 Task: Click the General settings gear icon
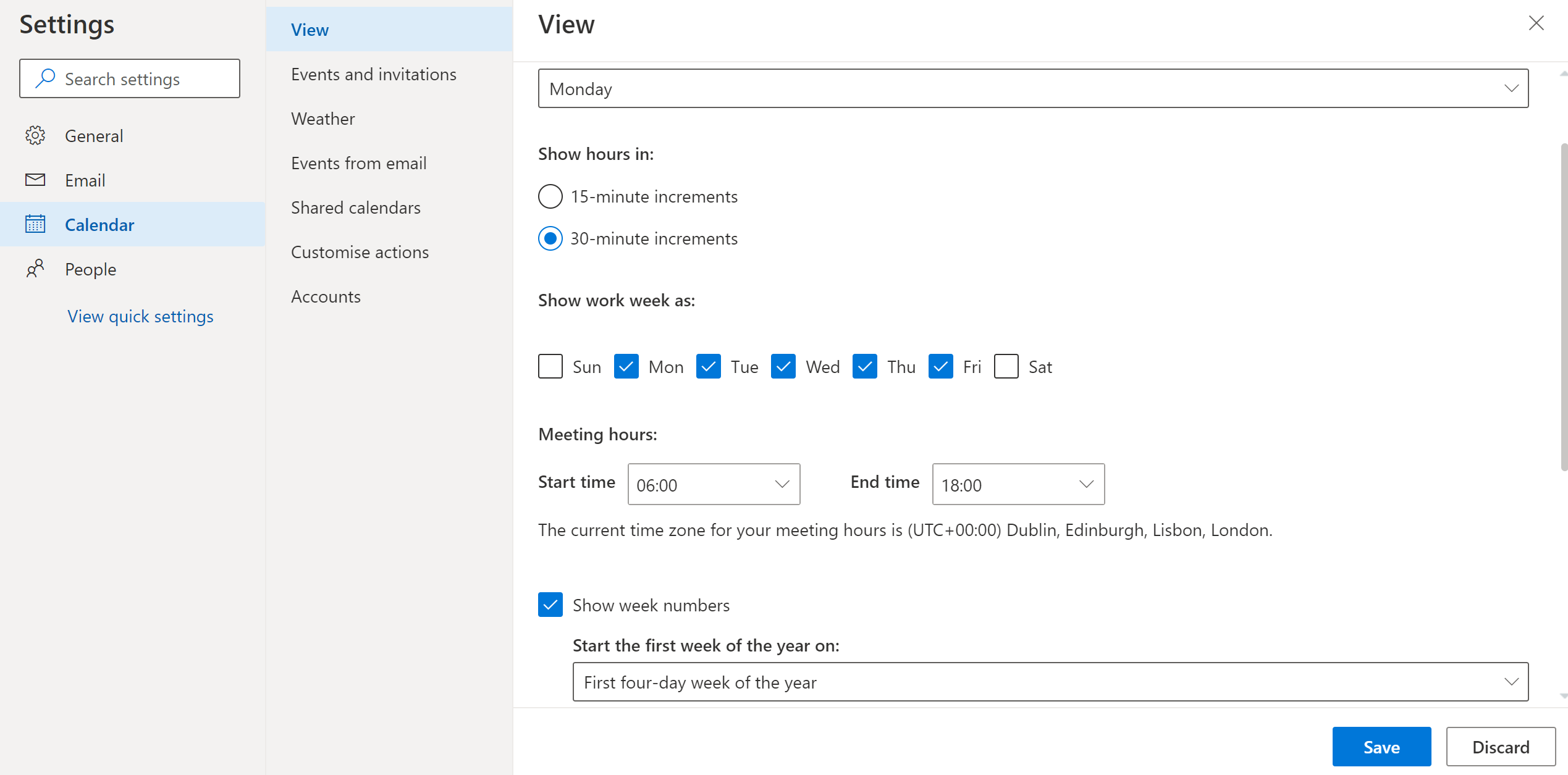click(36, 135)
